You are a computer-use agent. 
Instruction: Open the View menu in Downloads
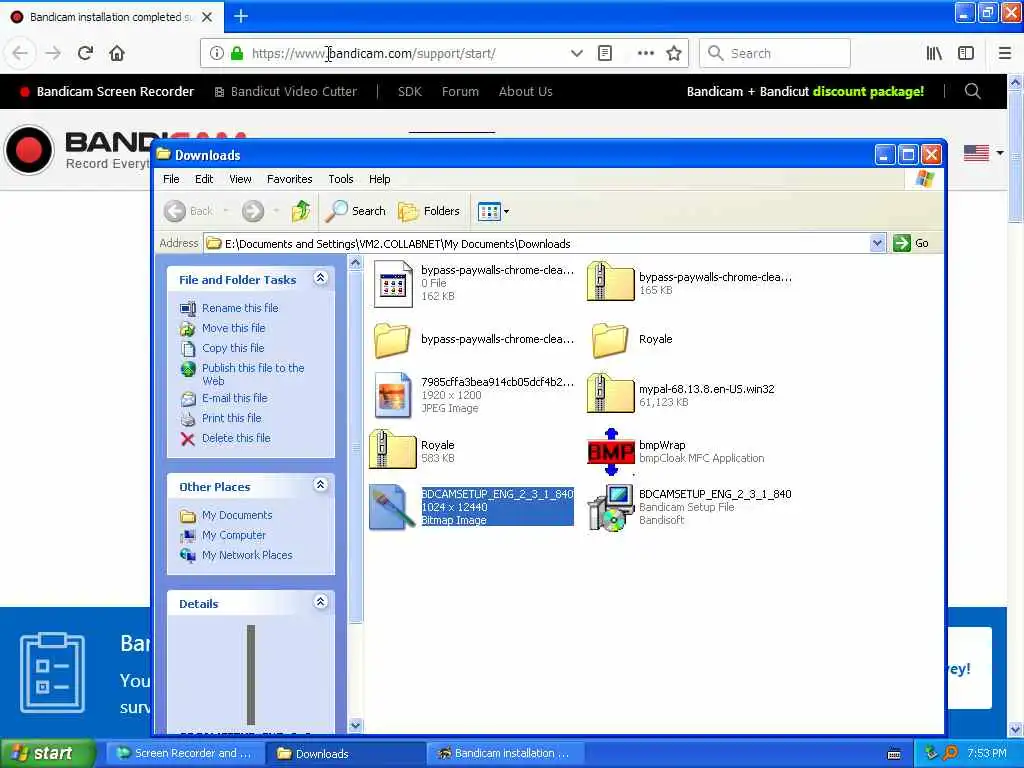click(x=240, y=179)
